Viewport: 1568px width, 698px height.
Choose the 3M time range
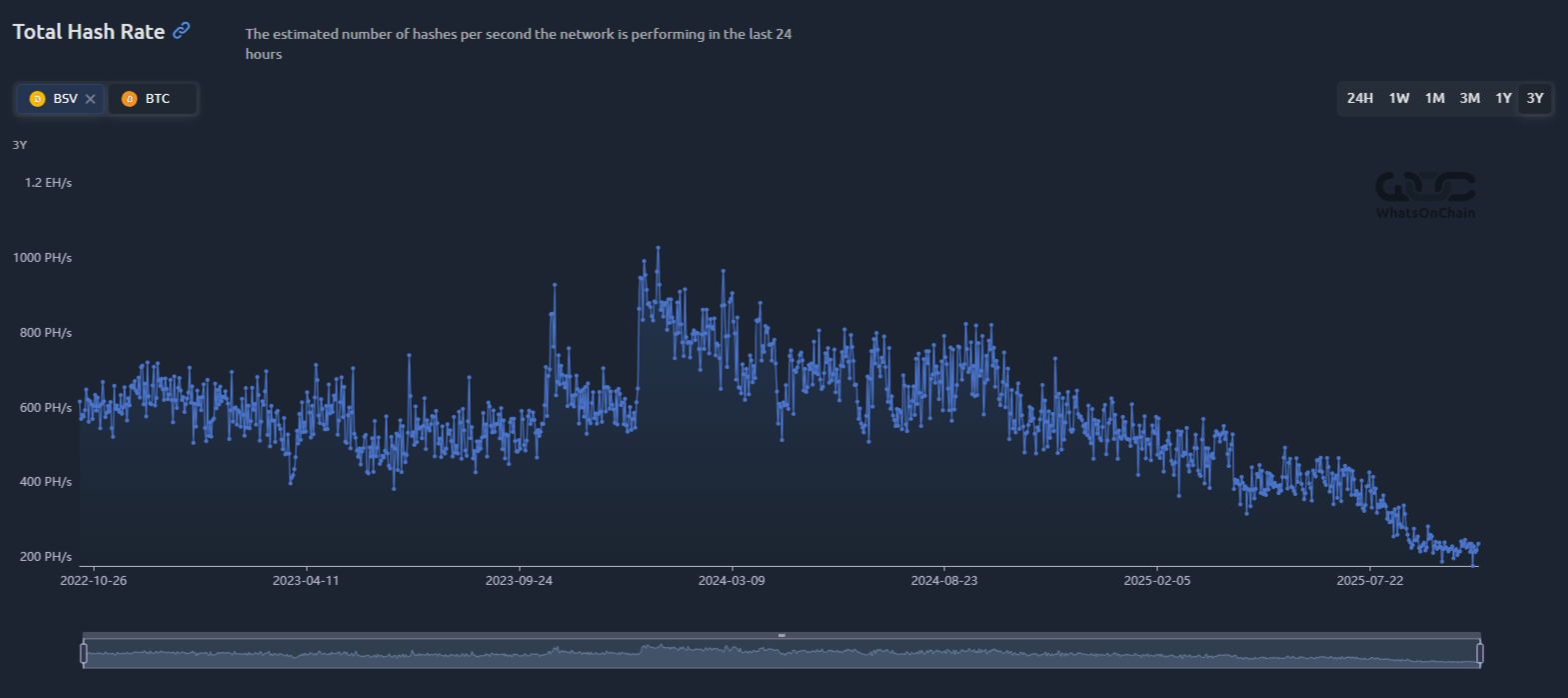[1470, 98]
